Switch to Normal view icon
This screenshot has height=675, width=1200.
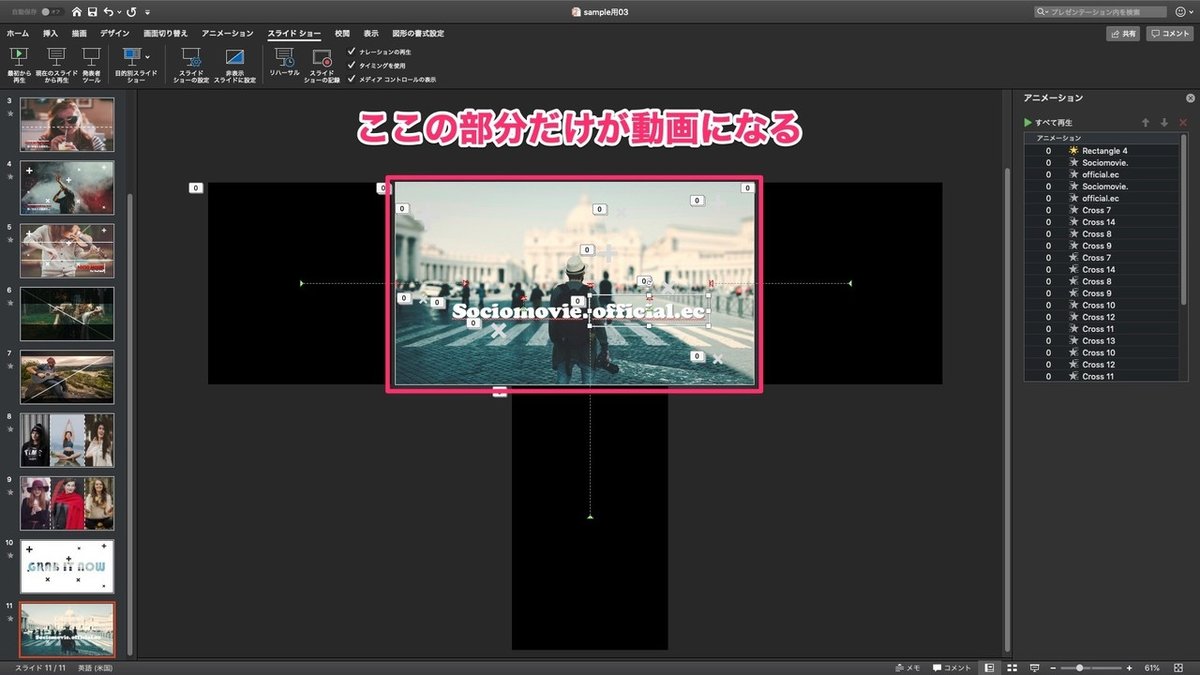(x=989, y=667)
